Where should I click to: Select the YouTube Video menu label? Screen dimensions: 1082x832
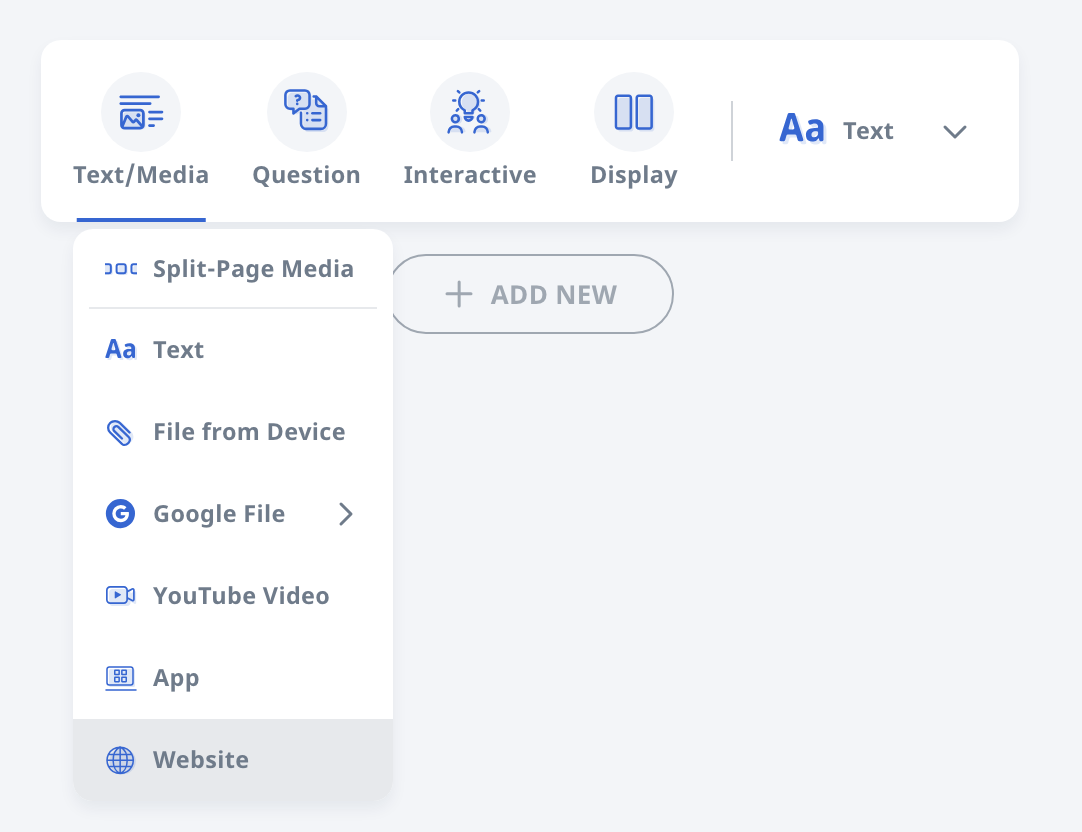tap(241, 596)
